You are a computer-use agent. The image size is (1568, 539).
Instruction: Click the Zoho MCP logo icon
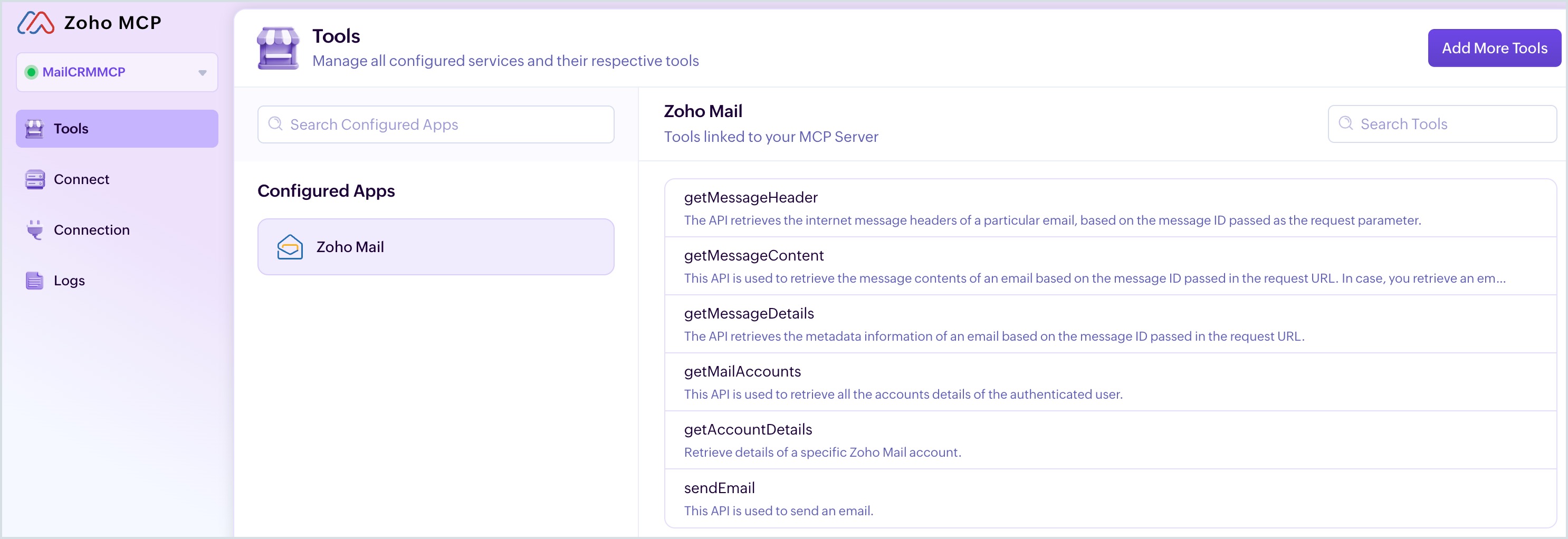pos(36,23)
